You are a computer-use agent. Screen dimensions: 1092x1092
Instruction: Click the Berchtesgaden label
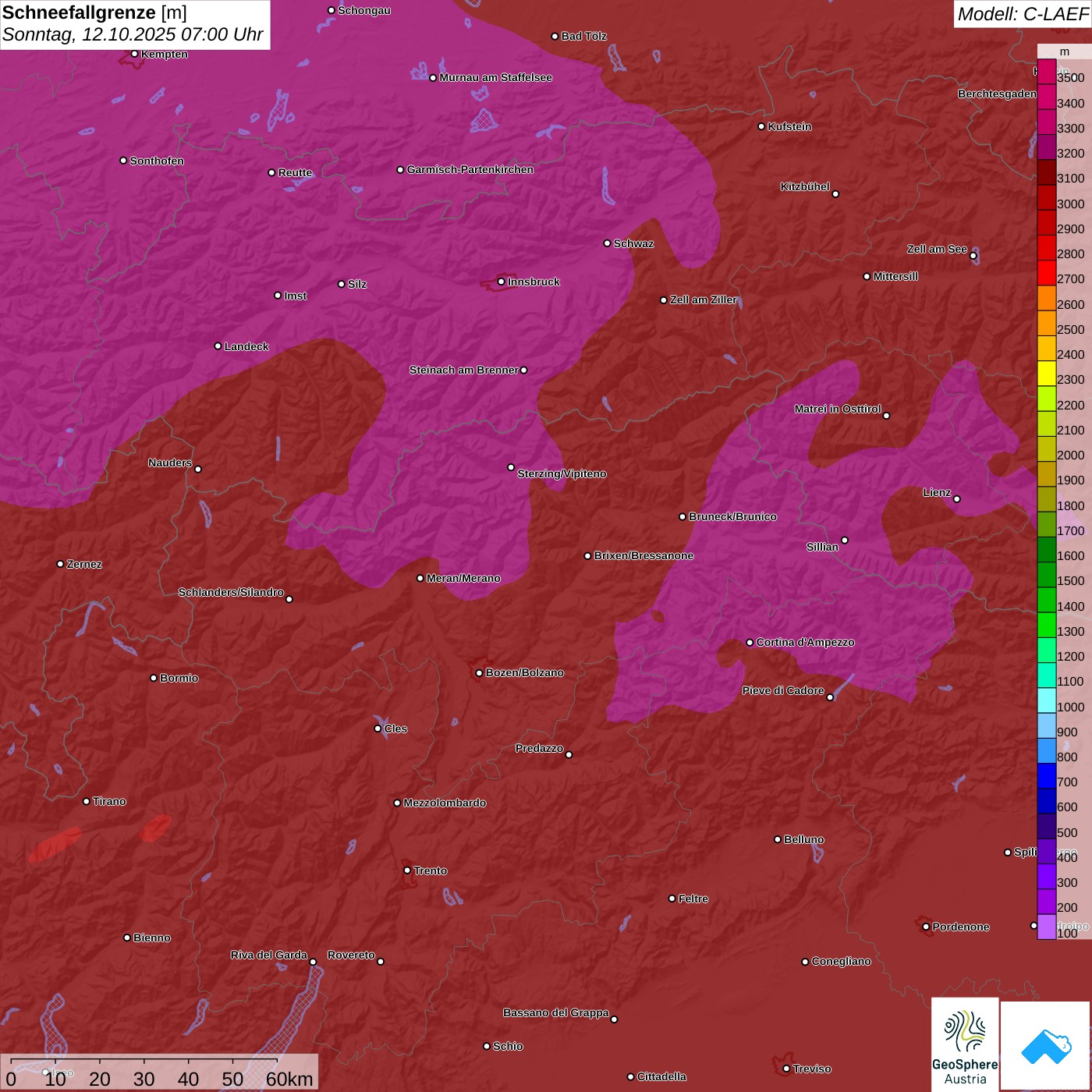click(x=998, y=94)
